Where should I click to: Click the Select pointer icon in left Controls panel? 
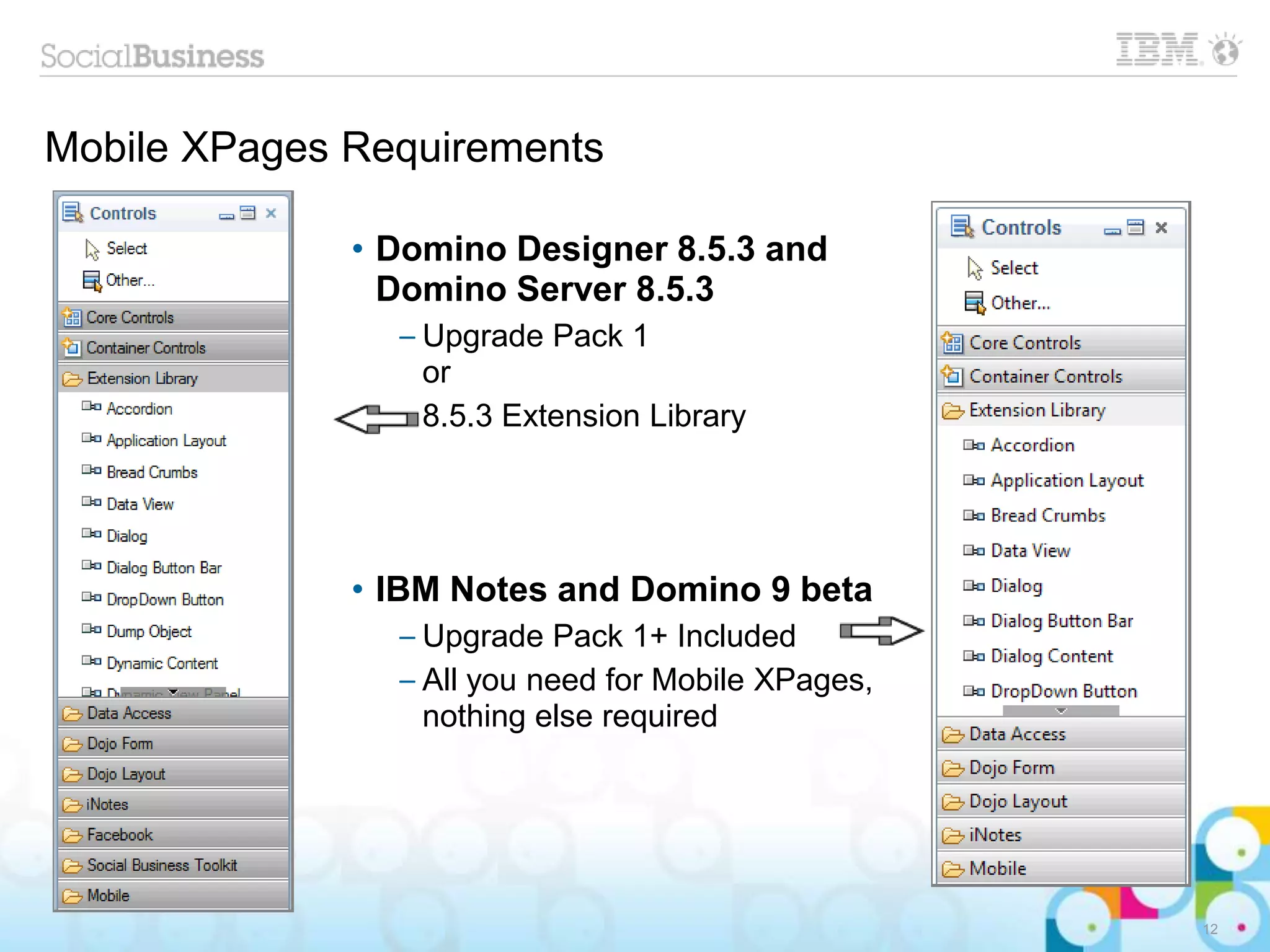[92, 249]
